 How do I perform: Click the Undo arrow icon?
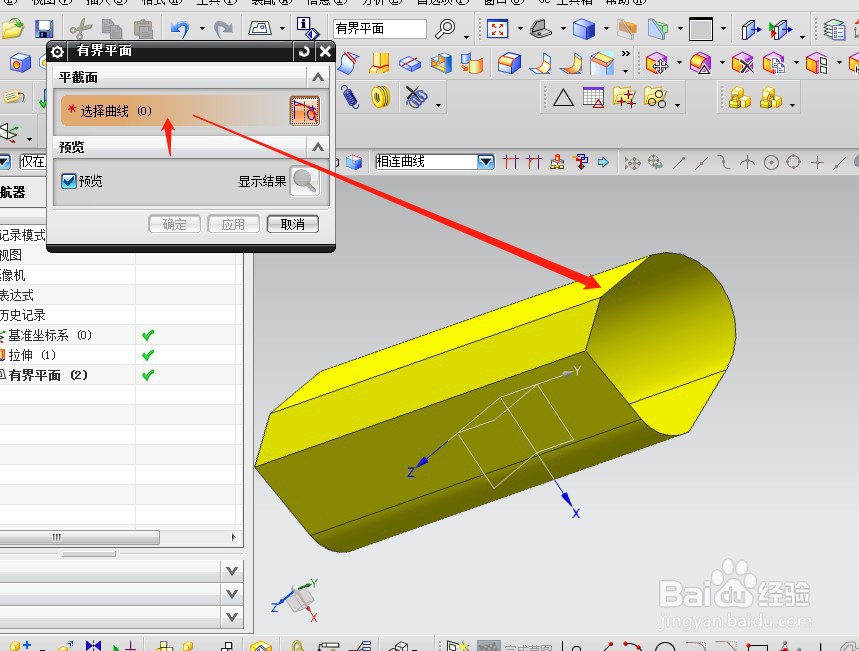[180, 28]
